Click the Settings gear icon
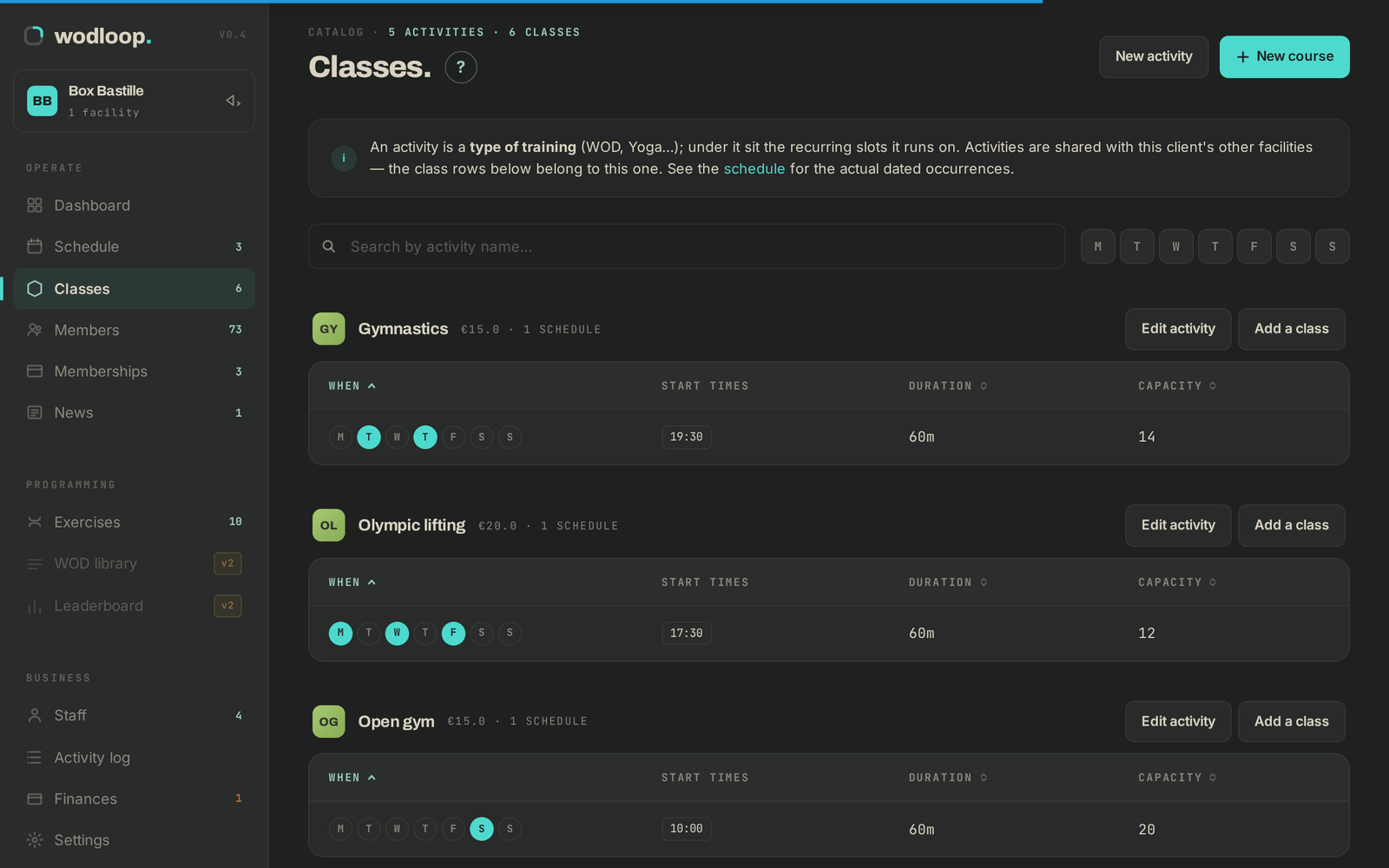 pos(35,839)
